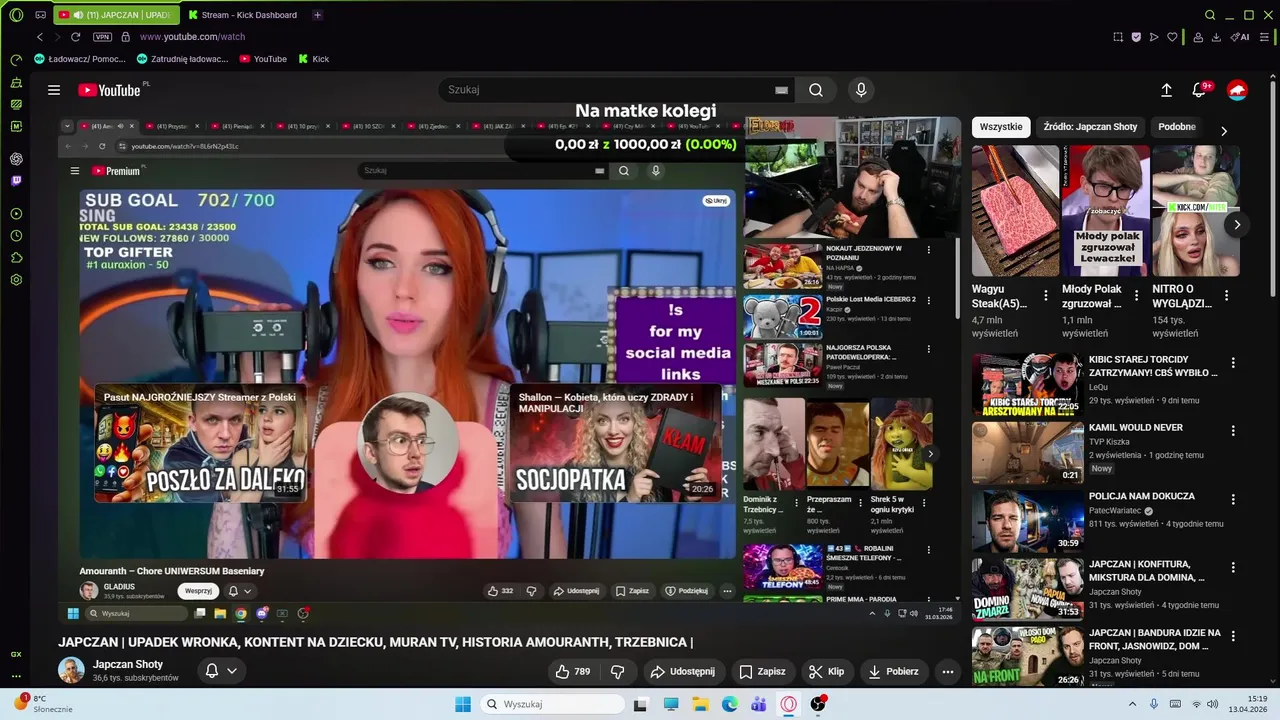Screen dimensions: 1280x720
Task: Open the browser profile icon
Action: point(1197,37)
